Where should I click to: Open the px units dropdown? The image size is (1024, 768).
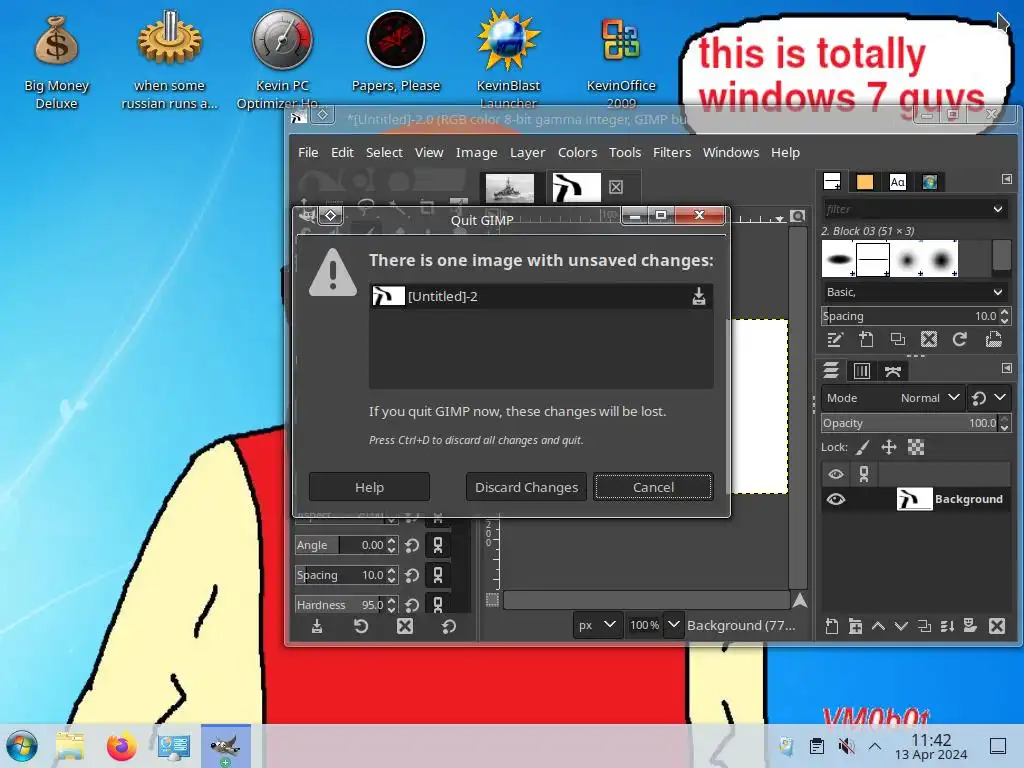(x=597, y=625)
